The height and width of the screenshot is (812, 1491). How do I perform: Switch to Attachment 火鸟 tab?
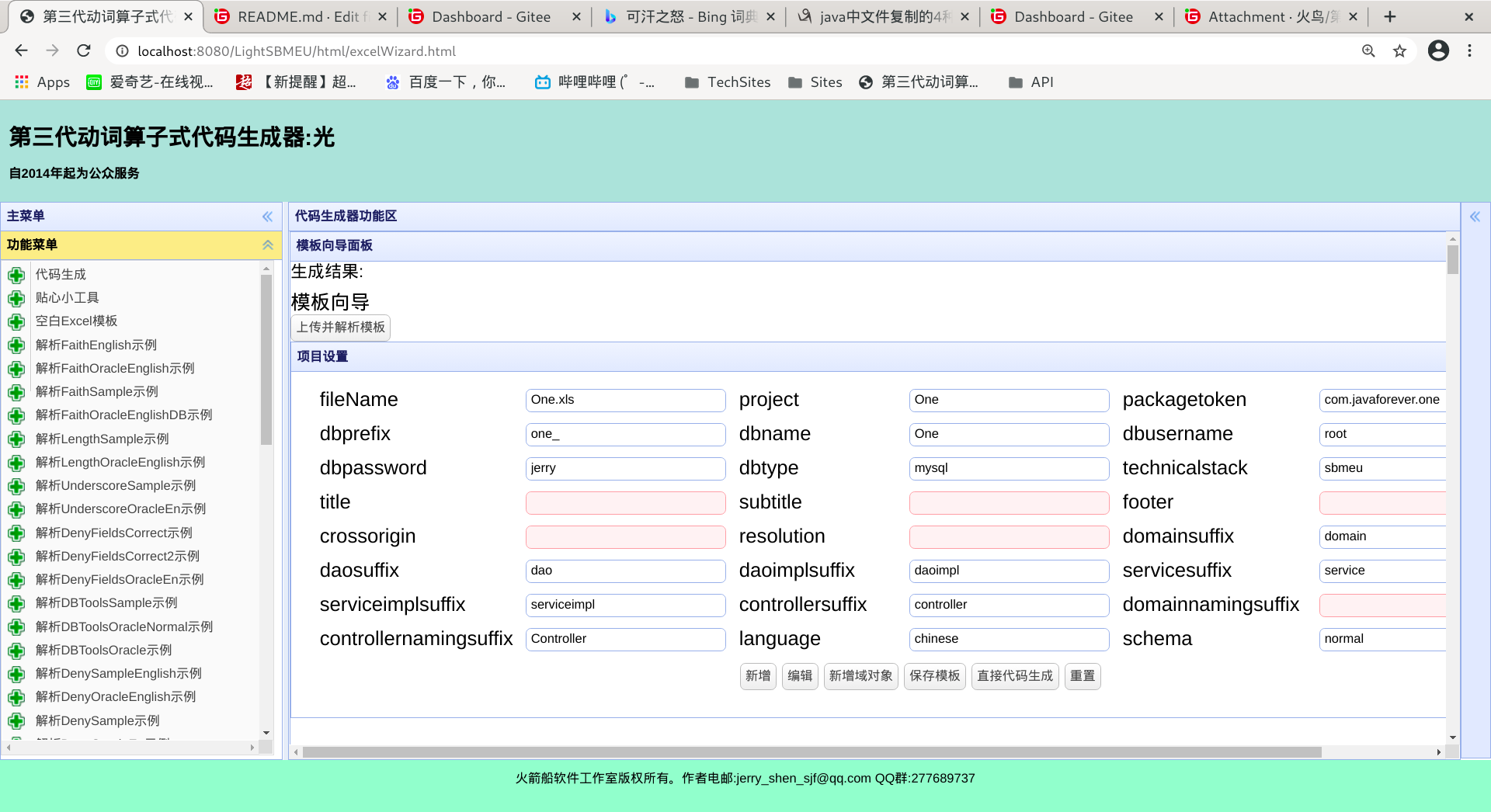click(1271, 16)
